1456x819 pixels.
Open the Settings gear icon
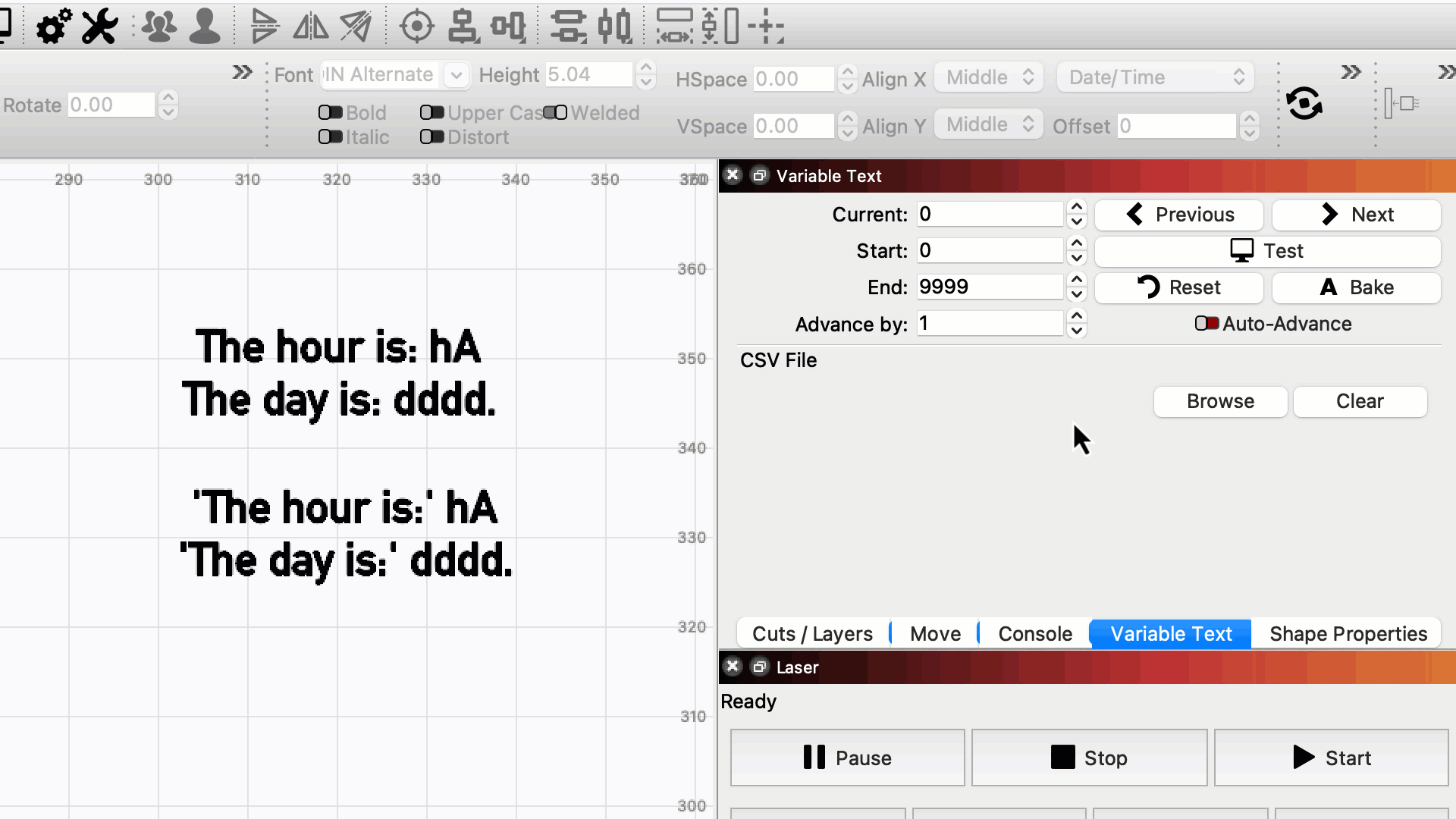click(x=52, y=26)
